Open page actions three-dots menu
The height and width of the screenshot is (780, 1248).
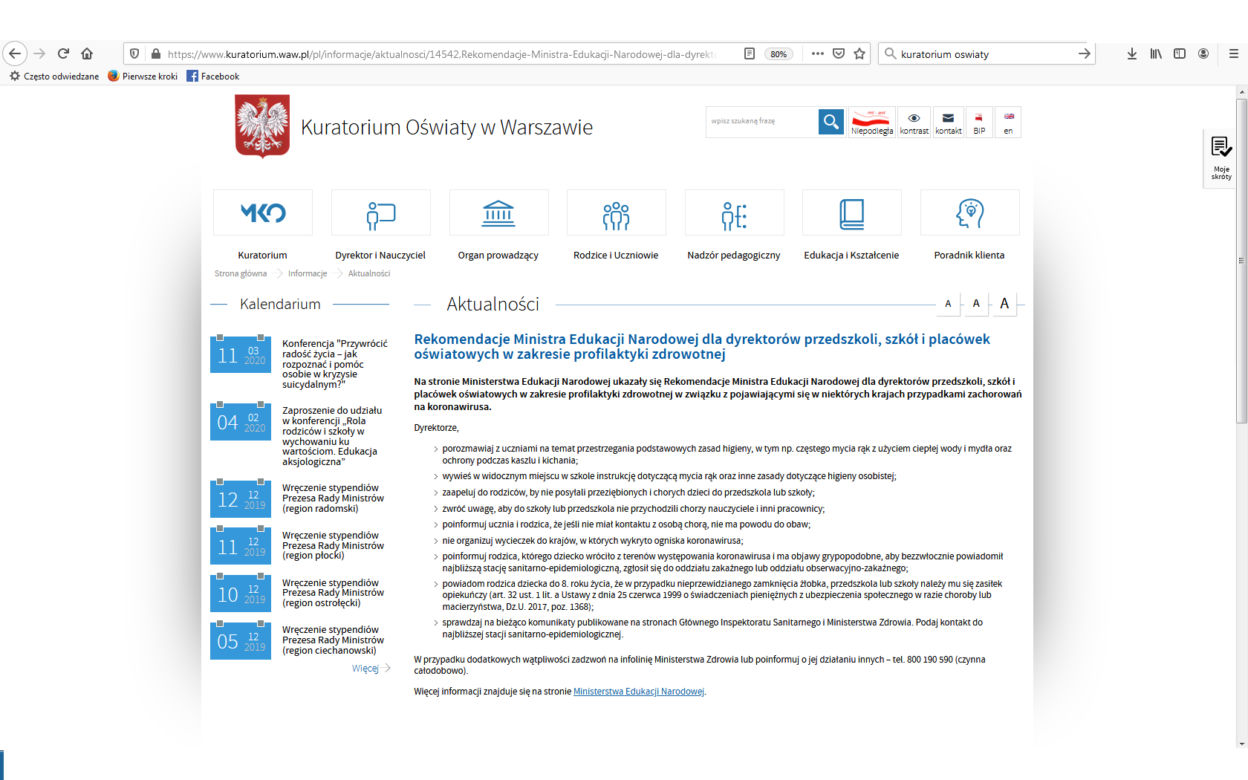(818, 54)
